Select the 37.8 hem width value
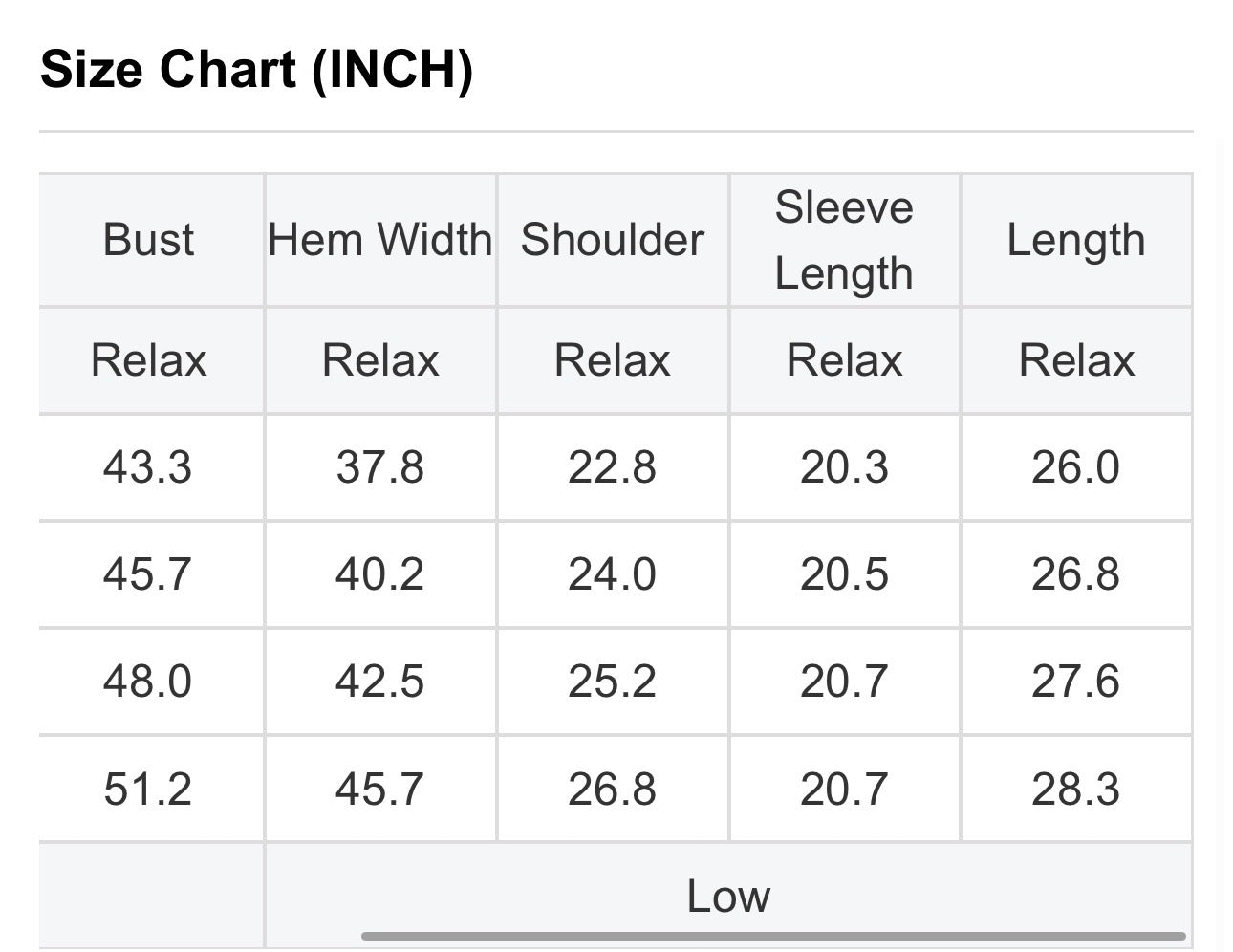 pos(380,467)
